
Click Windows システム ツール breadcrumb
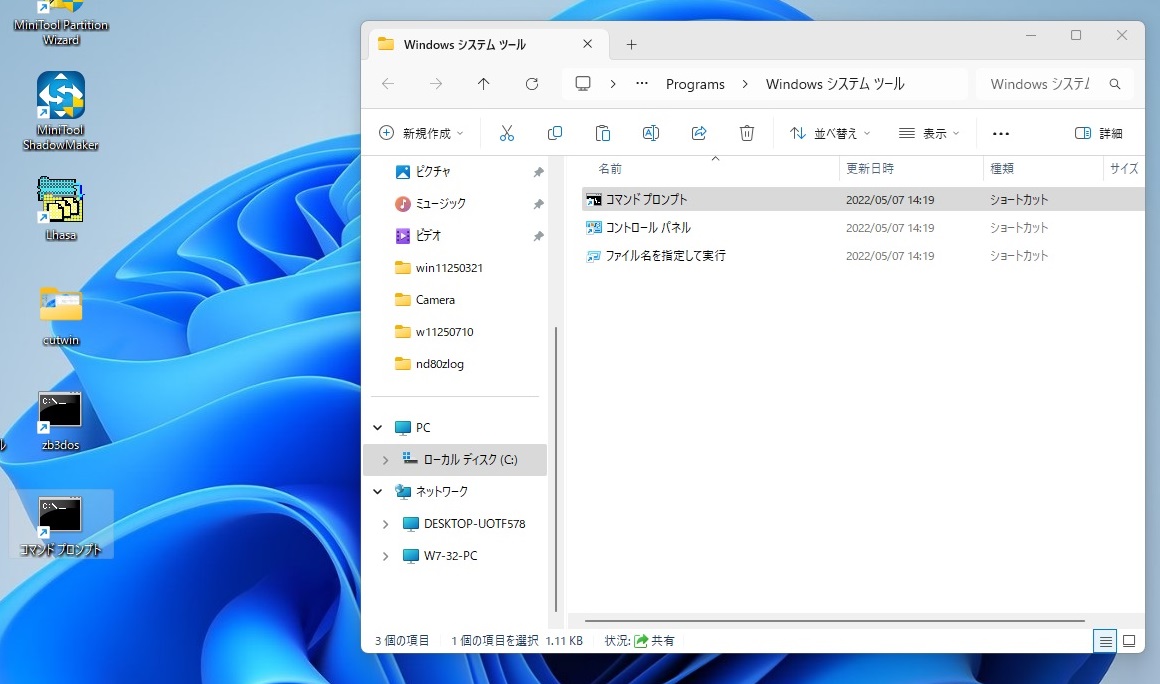point(835,84)
